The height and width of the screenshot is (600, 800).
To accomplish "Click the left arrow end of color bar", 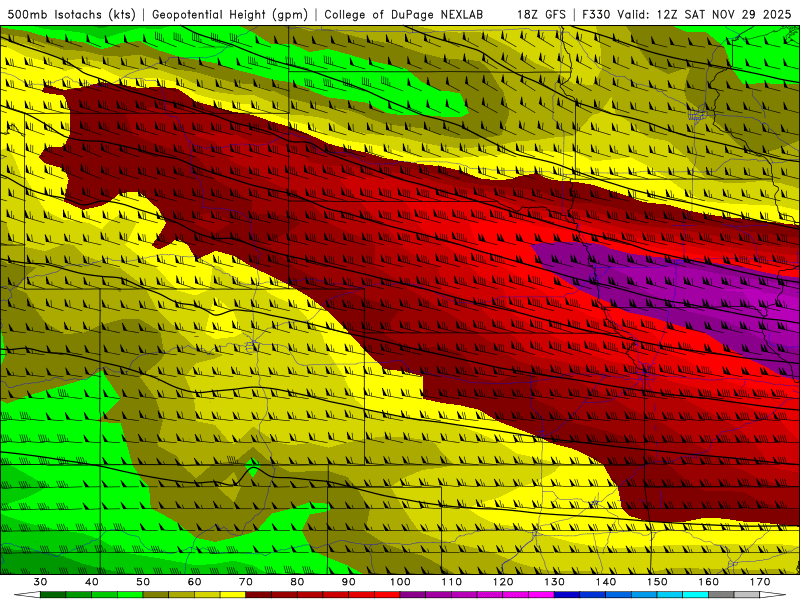I will [27, 594].
